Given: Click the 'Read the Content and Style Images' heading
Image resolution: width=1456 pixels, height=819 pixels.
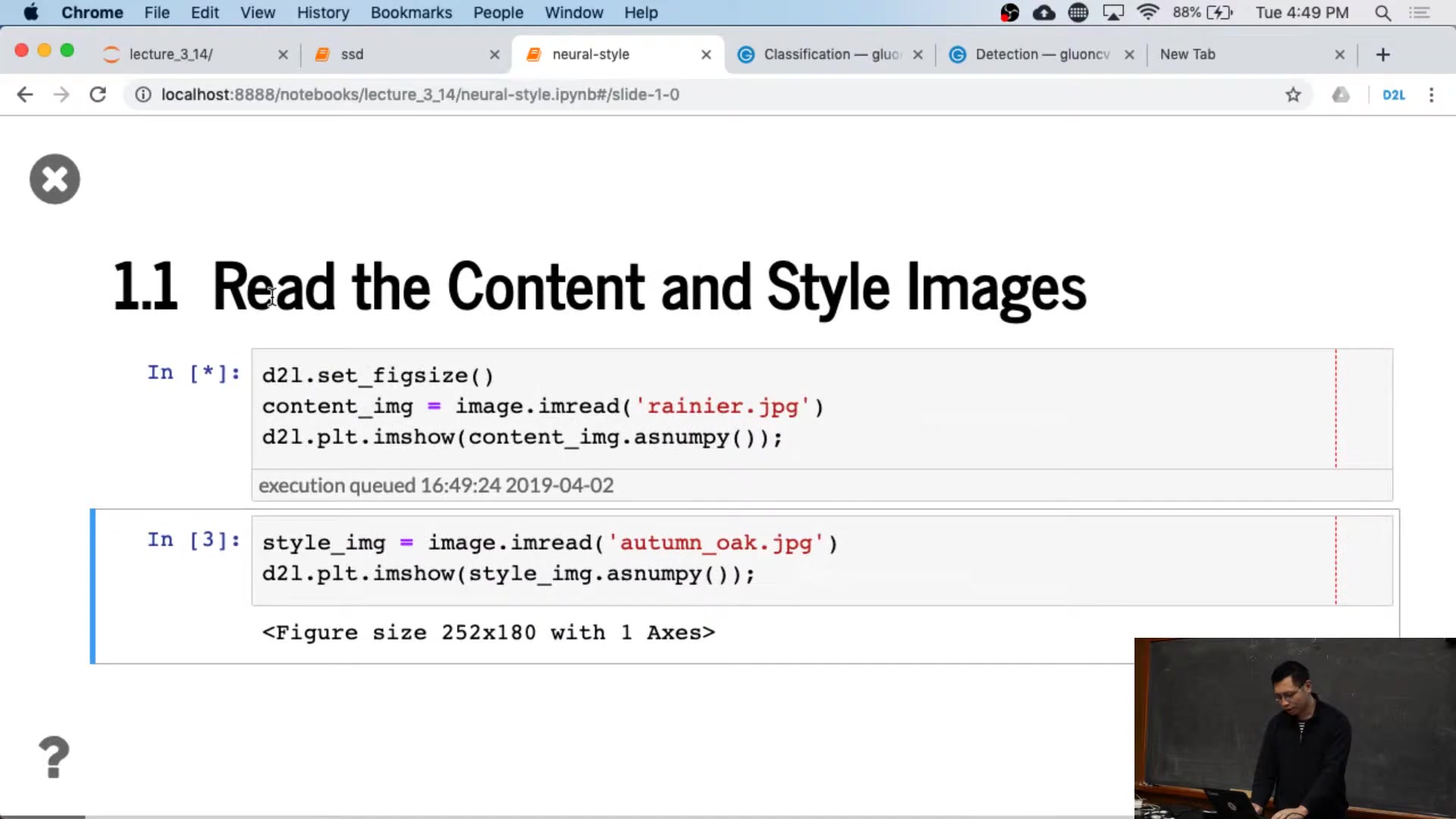Looking at the screenshot, I should 649,288.
